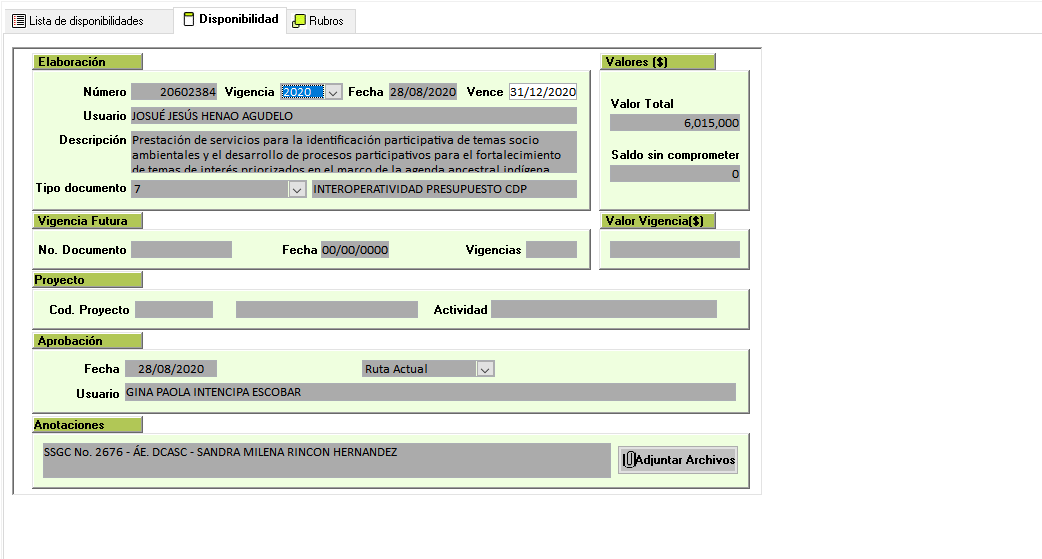Expand the Ruta Actual dropdown

485,369
